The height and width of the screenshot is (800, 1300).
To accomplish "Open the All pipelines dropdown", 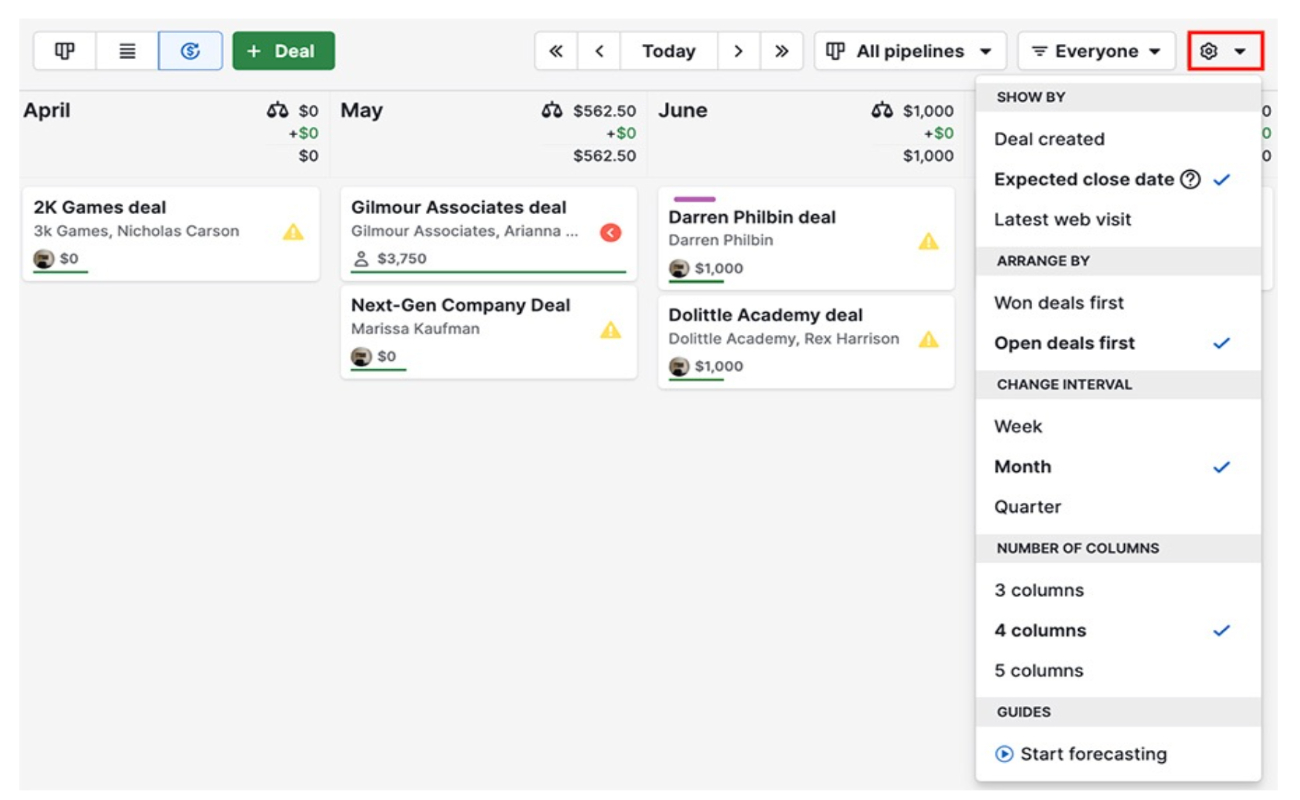I will [x=909, y=51].
